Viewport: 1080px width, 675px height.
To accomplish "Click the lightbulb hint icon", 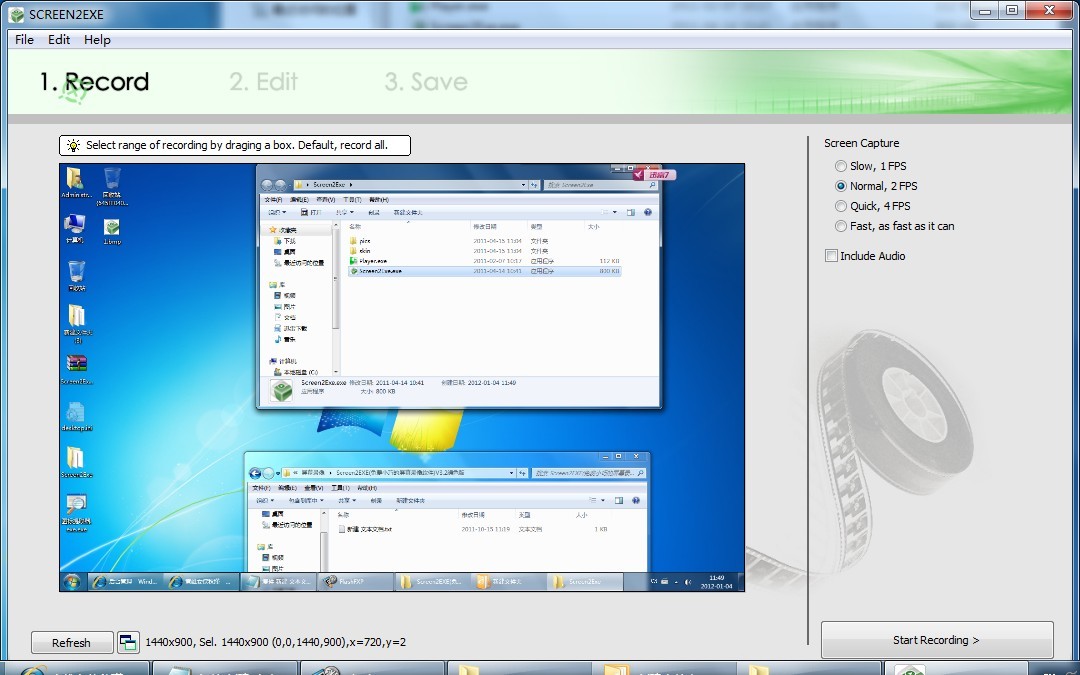I will [73, 146].
